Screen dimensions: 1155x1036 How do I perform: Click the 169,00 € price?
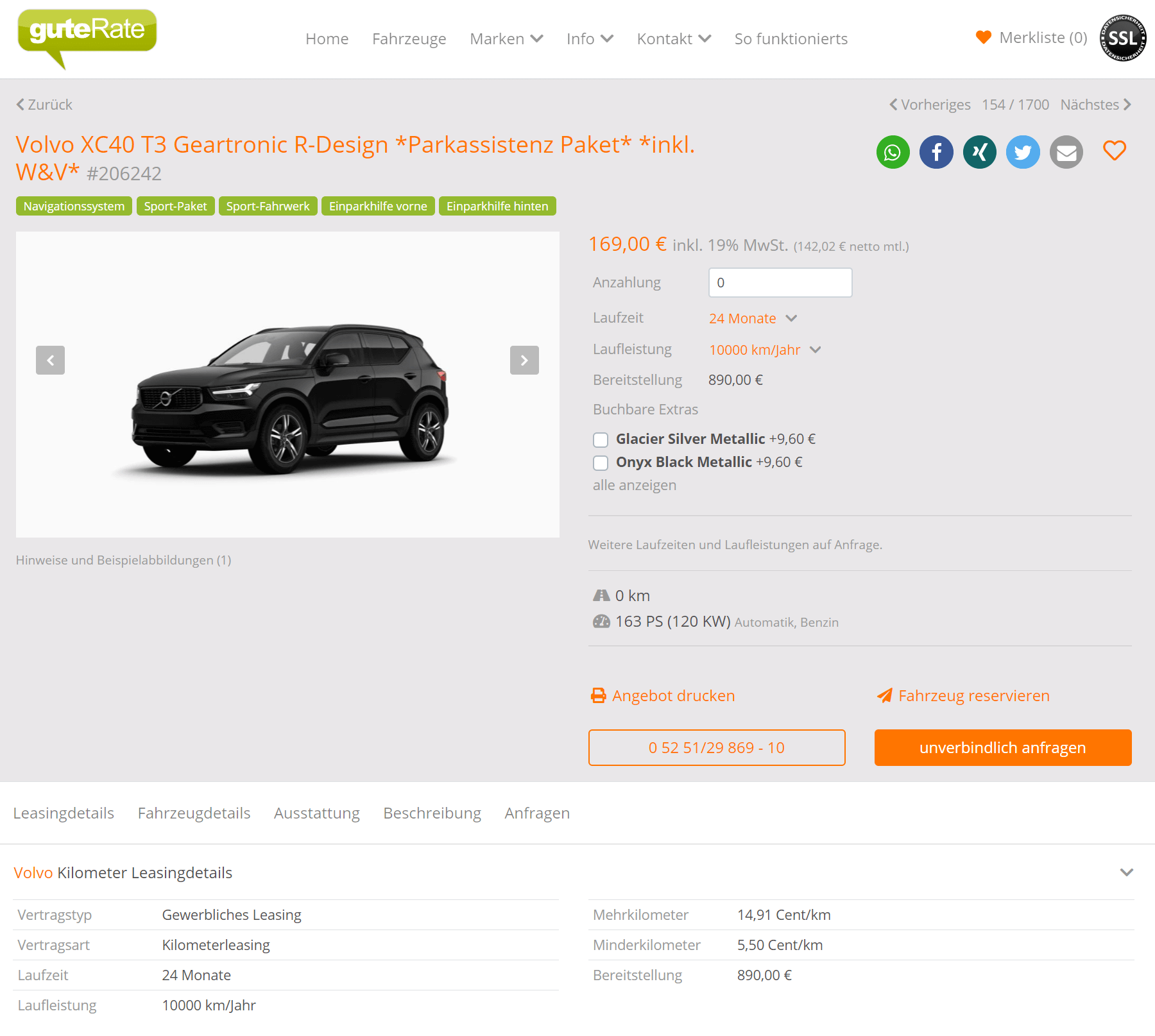pyautogui.click(x=628, y=244)
